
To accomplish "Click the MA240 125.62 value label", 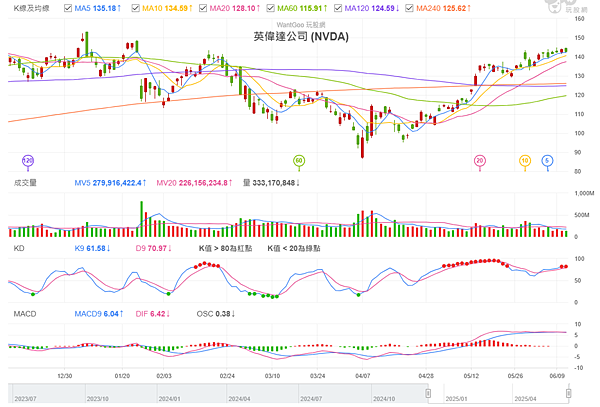I will [x=443, y=8].
